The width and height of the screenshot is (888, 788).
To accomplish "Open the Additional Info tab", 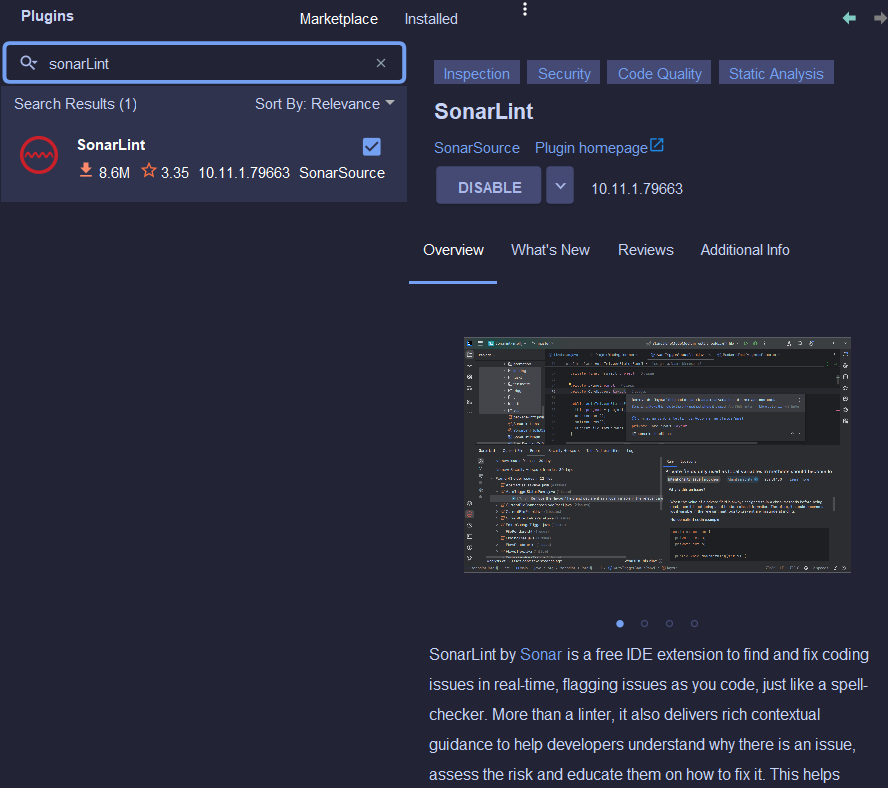I will pos(745,250).
